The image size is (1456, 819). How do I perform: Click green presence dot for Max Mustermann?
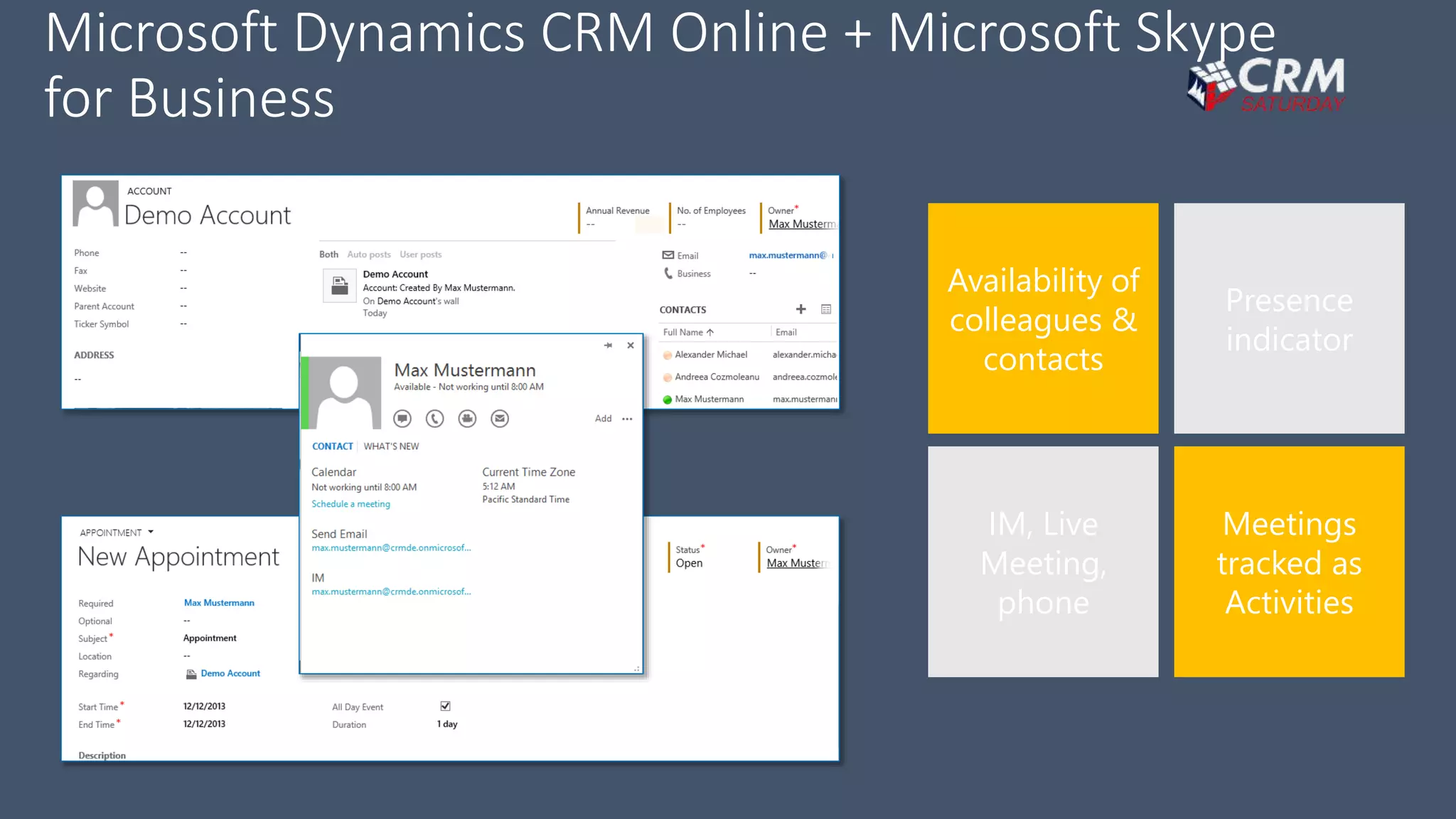coord(668,400)
